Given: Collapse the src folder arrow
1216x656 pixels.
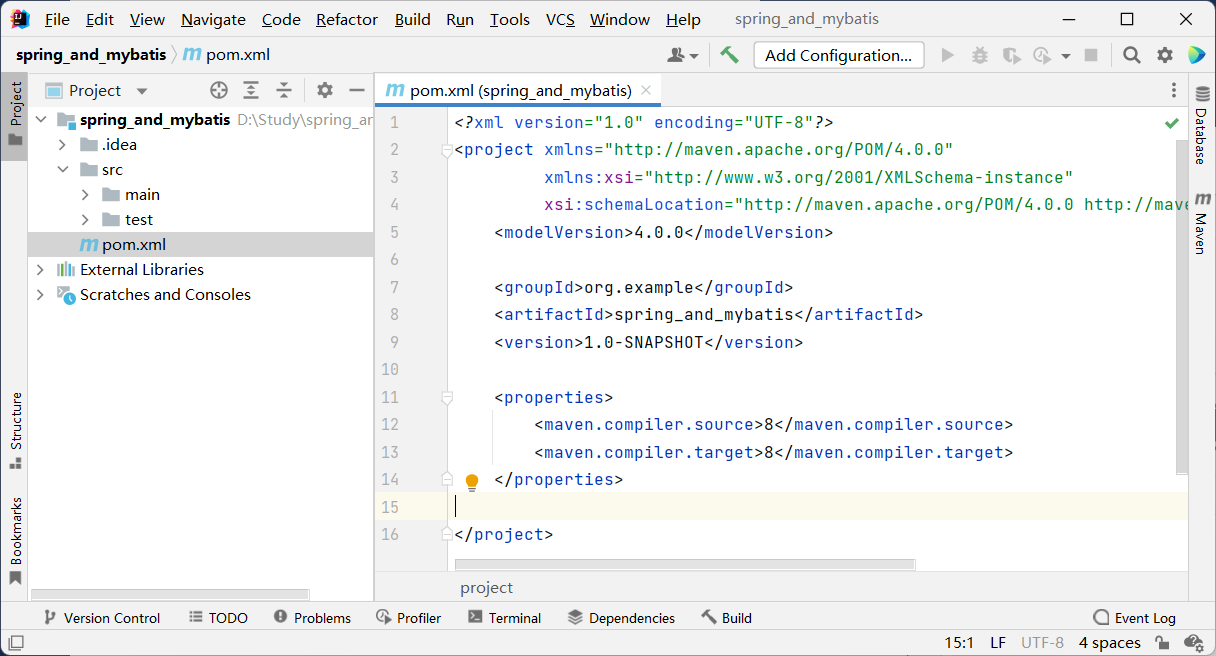Looking at the screenshot, I should (x=63, y=170).
